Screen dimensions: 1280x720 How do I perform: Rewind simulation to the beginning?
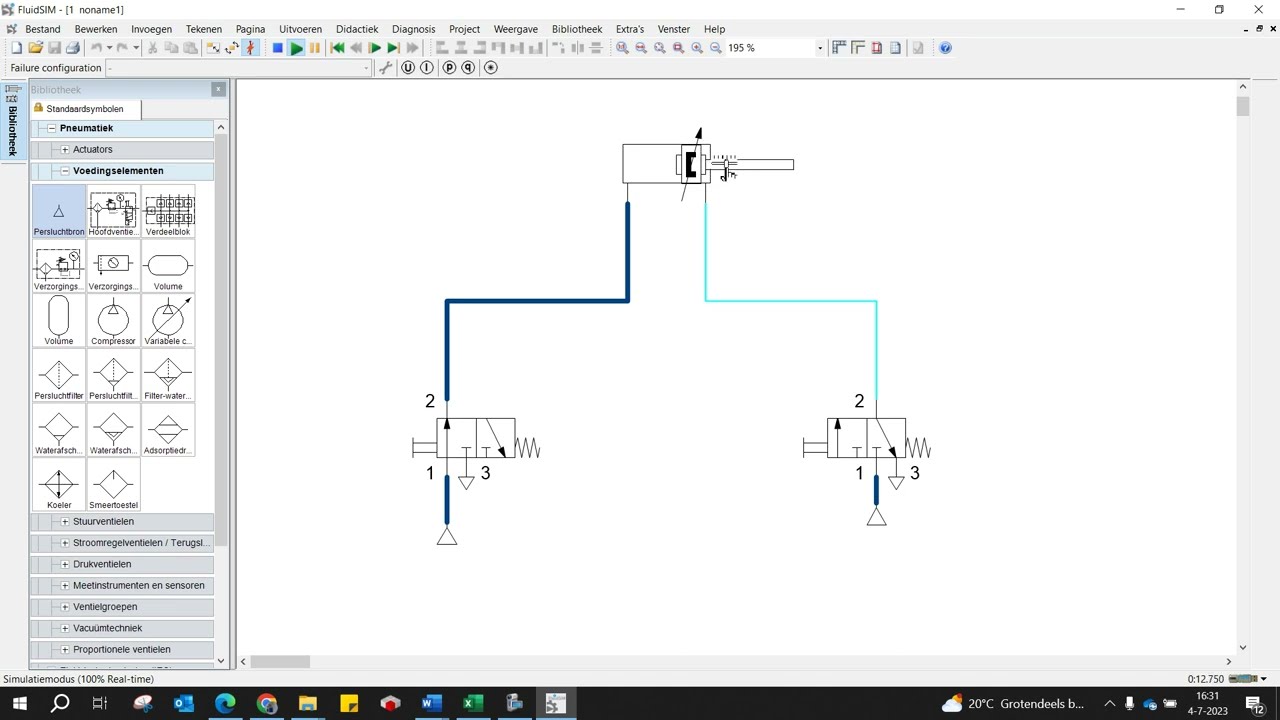pyautogui.click(x=337, y=48)
